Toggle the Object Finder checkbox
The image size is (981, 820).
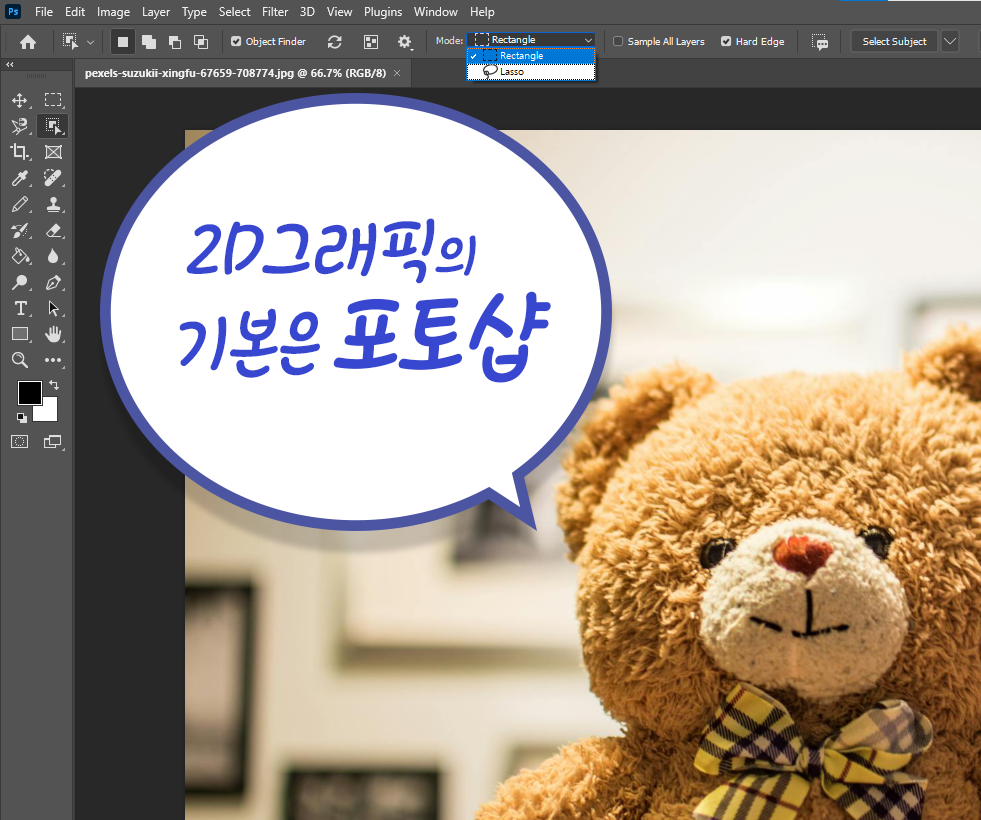(x=236, y=41)
